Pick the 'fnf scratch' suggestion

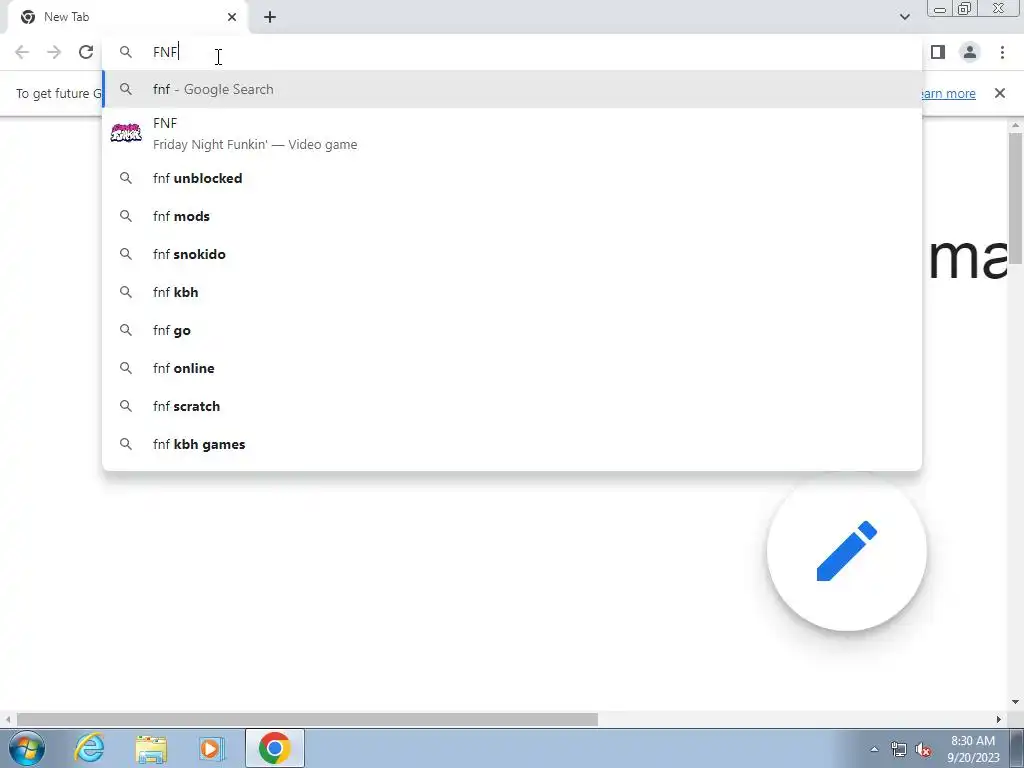512,406
